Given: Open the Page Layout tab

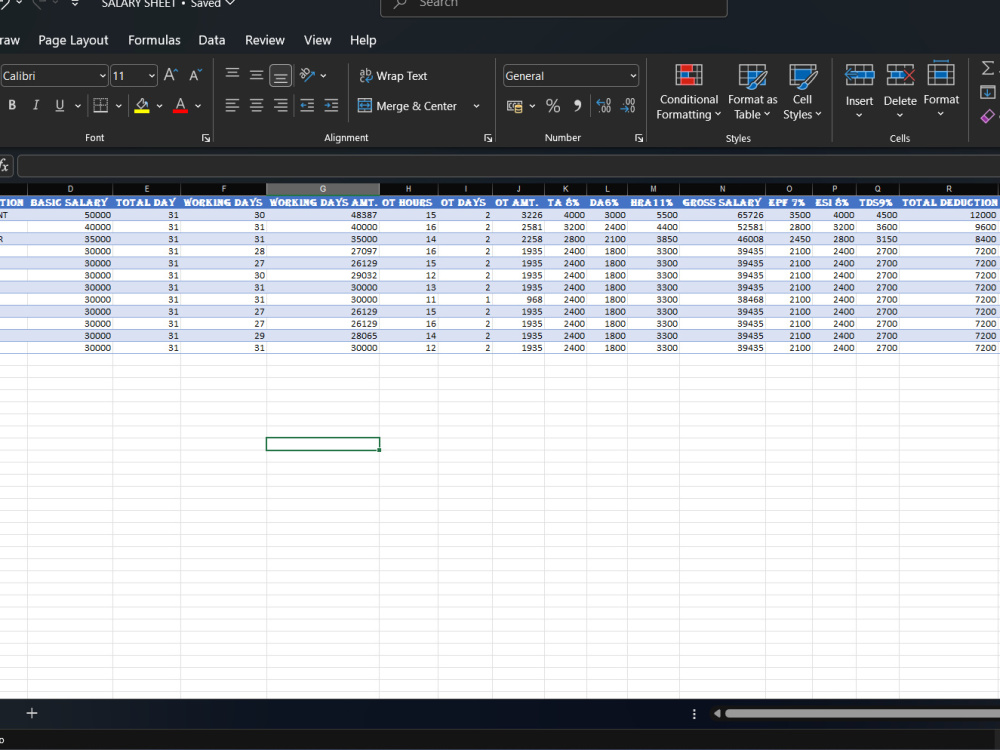Looking at the screenshot, I should pyautogui.click(x=73, y=40).
